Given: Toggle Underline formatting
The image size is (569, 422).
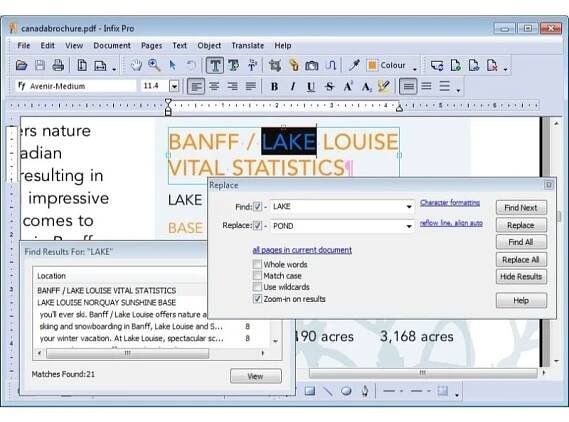Looking at the screenshot, I should click(311, 86).
